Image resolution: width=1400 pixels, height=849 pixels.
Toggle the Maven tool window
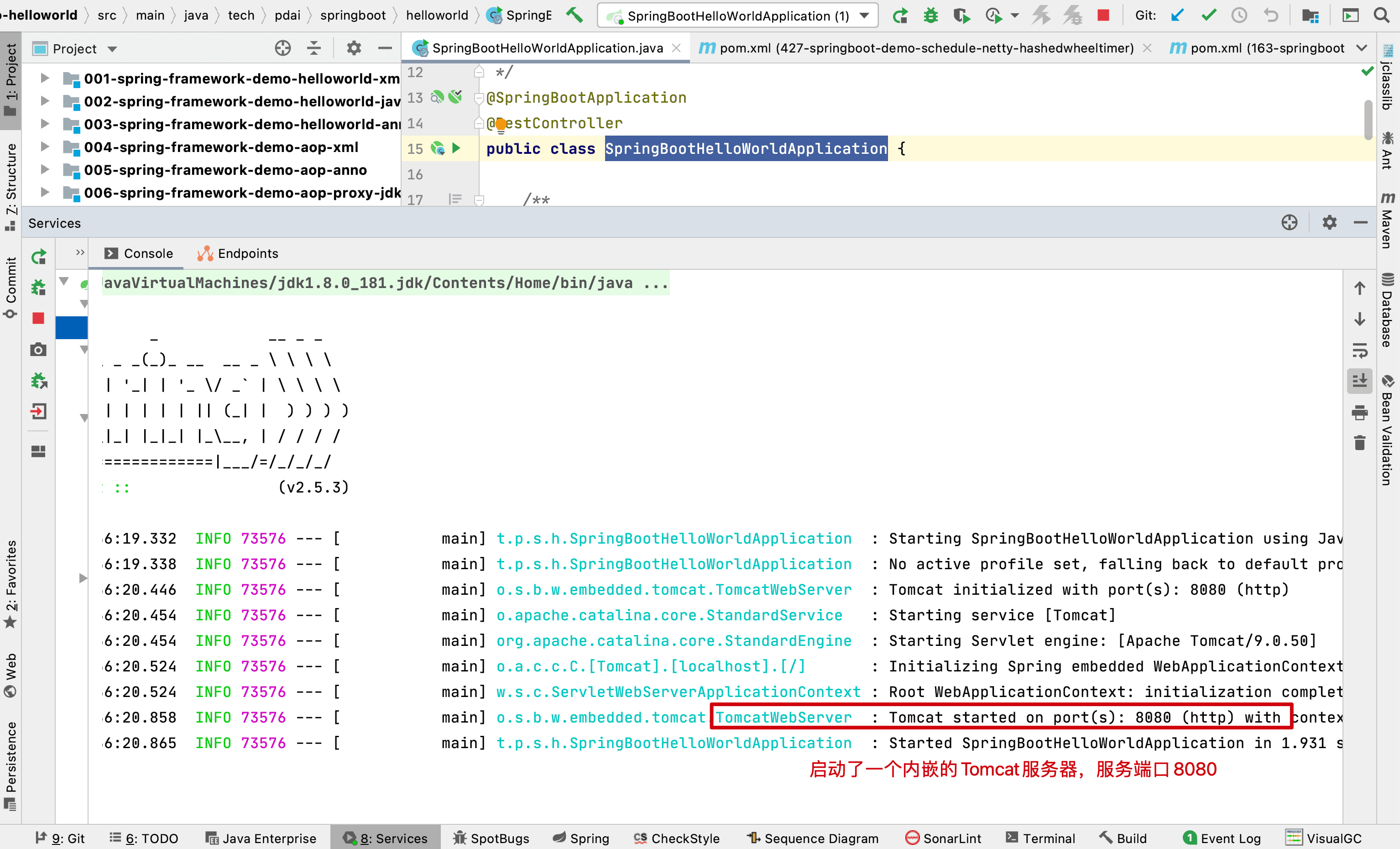pos(1388,222)
